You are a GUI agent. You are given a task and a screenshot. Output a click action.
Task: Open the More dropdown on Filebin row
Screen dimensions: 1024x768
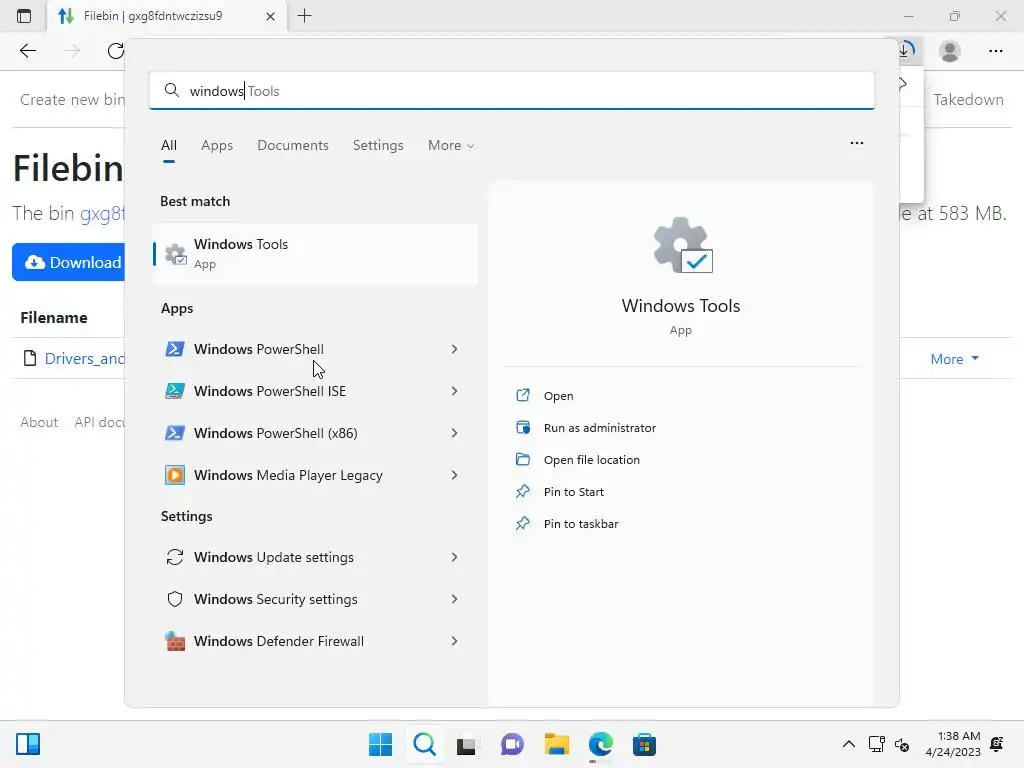pos(954,359)
